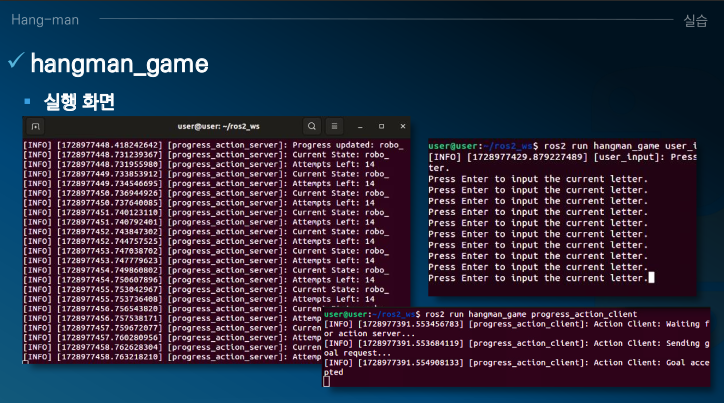Maximize the ros2_ws terminal window
This screenshot has width=724, height=403.
point(381,126)
